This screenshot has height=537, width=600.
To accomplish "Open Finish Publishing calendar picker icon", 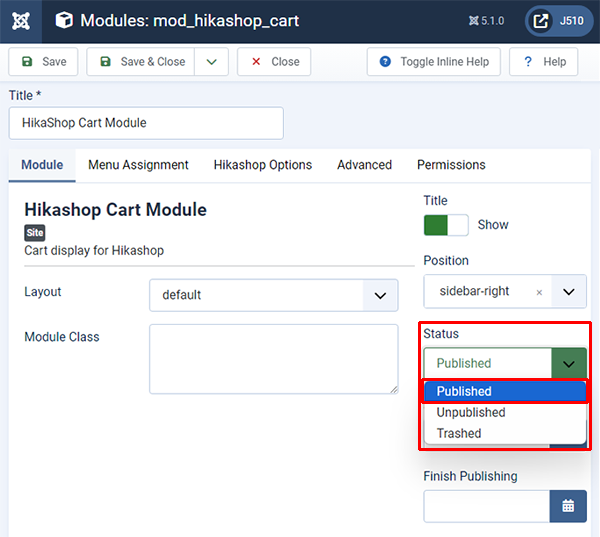I will coord(568,506).
